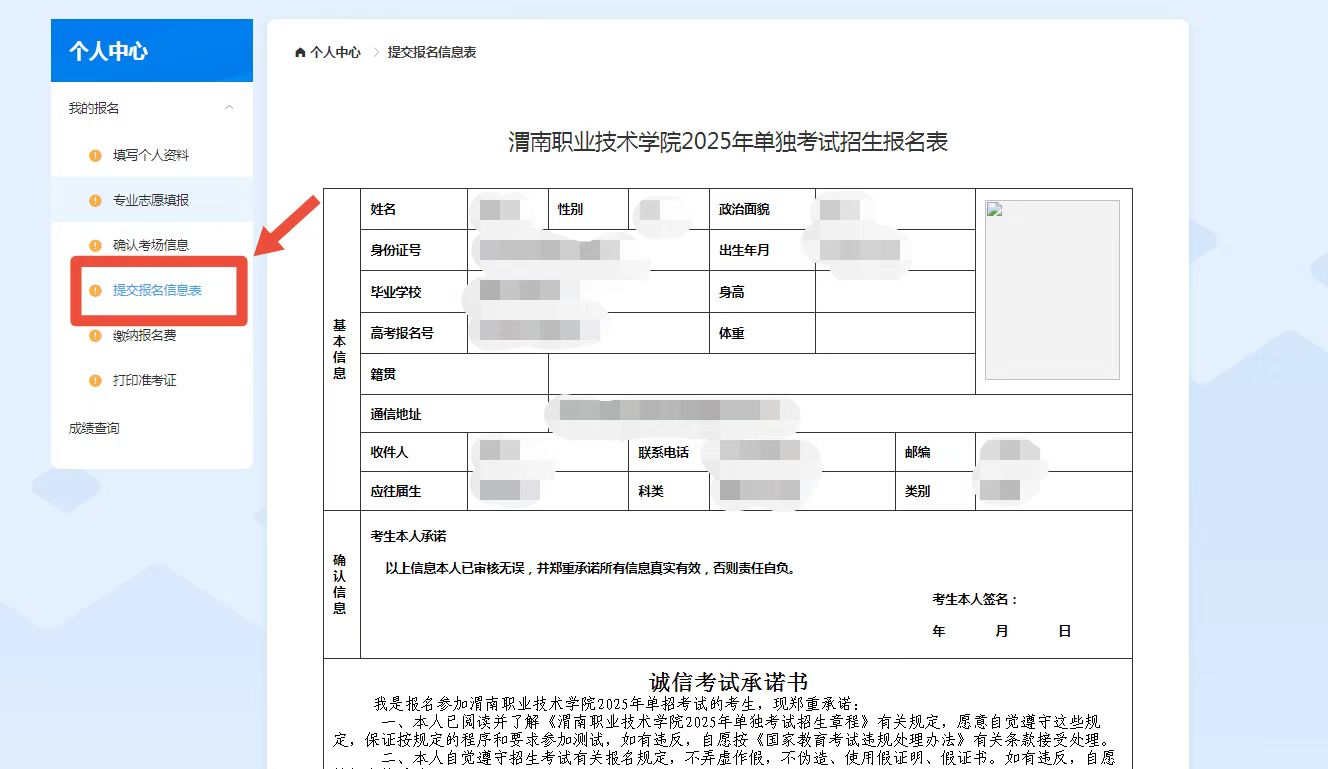Go to the 缴纳报名费 step label
Viewport: 1328px width, 769px height.
point(145,336)
